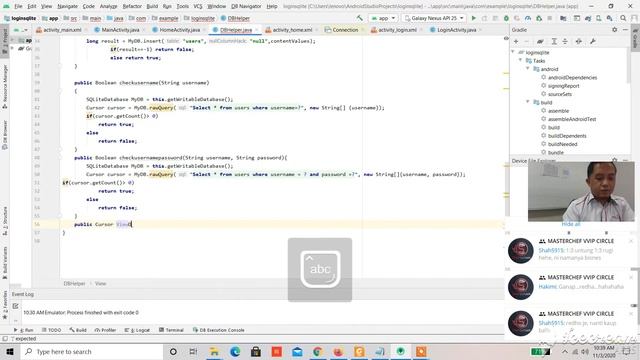Switch to the Connection tab
Image resolution: width=640 pixels, height=360 pixels.
coord(345,30)
